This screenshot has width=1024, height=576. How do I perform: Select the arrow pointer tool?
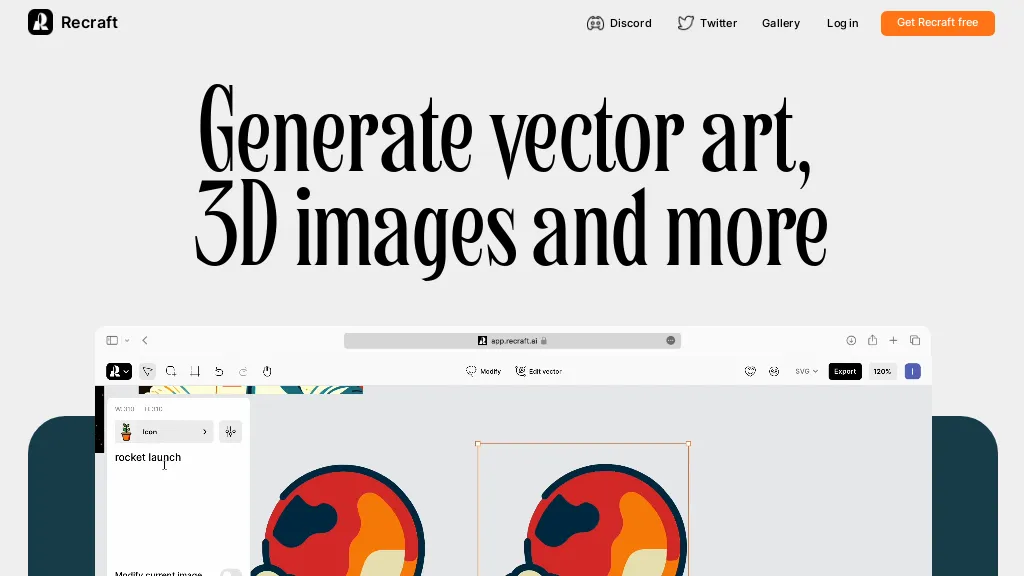pyautogui.click(x=148, y=371)
